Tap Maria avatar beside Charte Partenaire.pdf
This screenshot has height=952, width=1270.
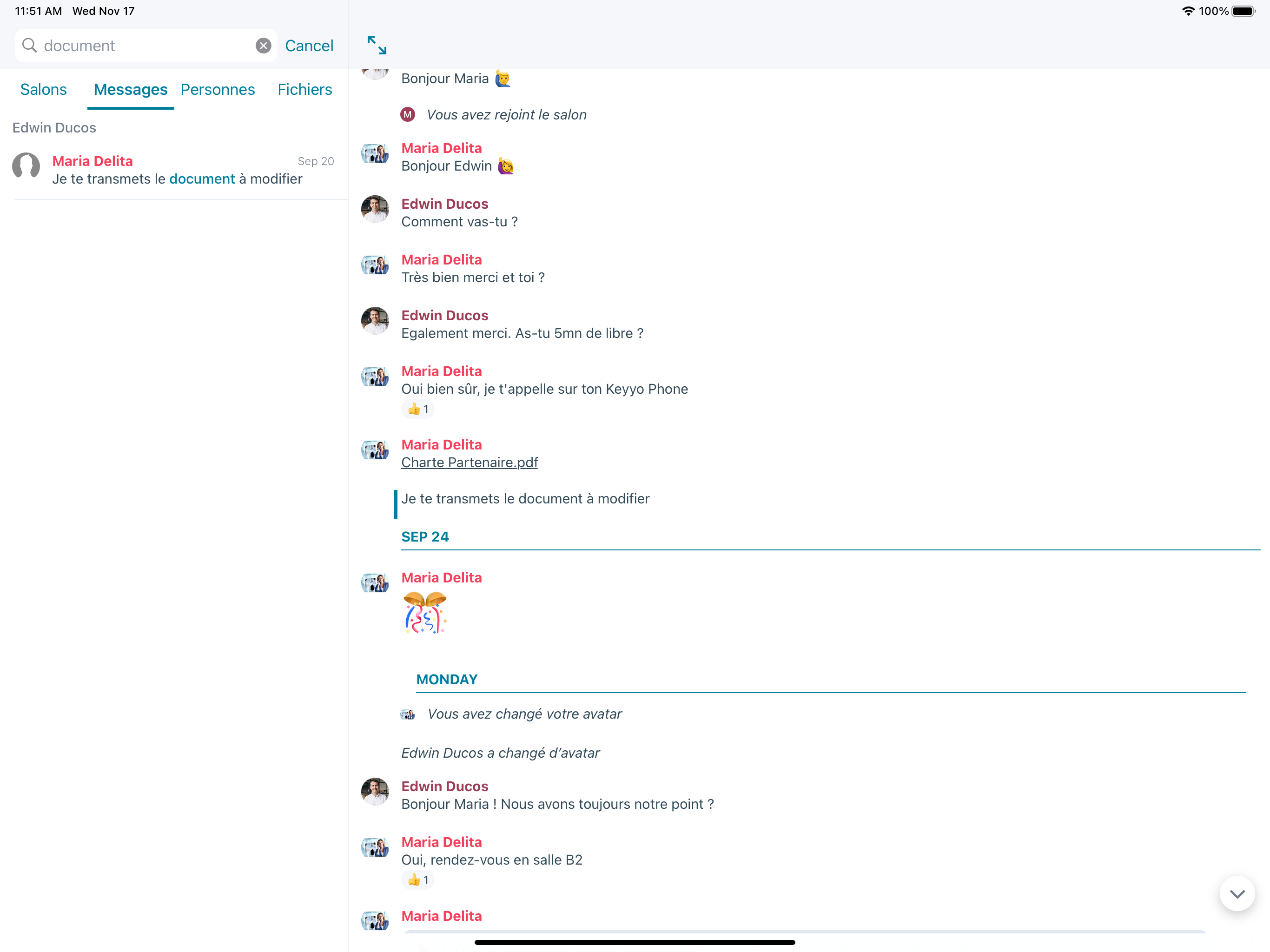(x=375, y=450)
